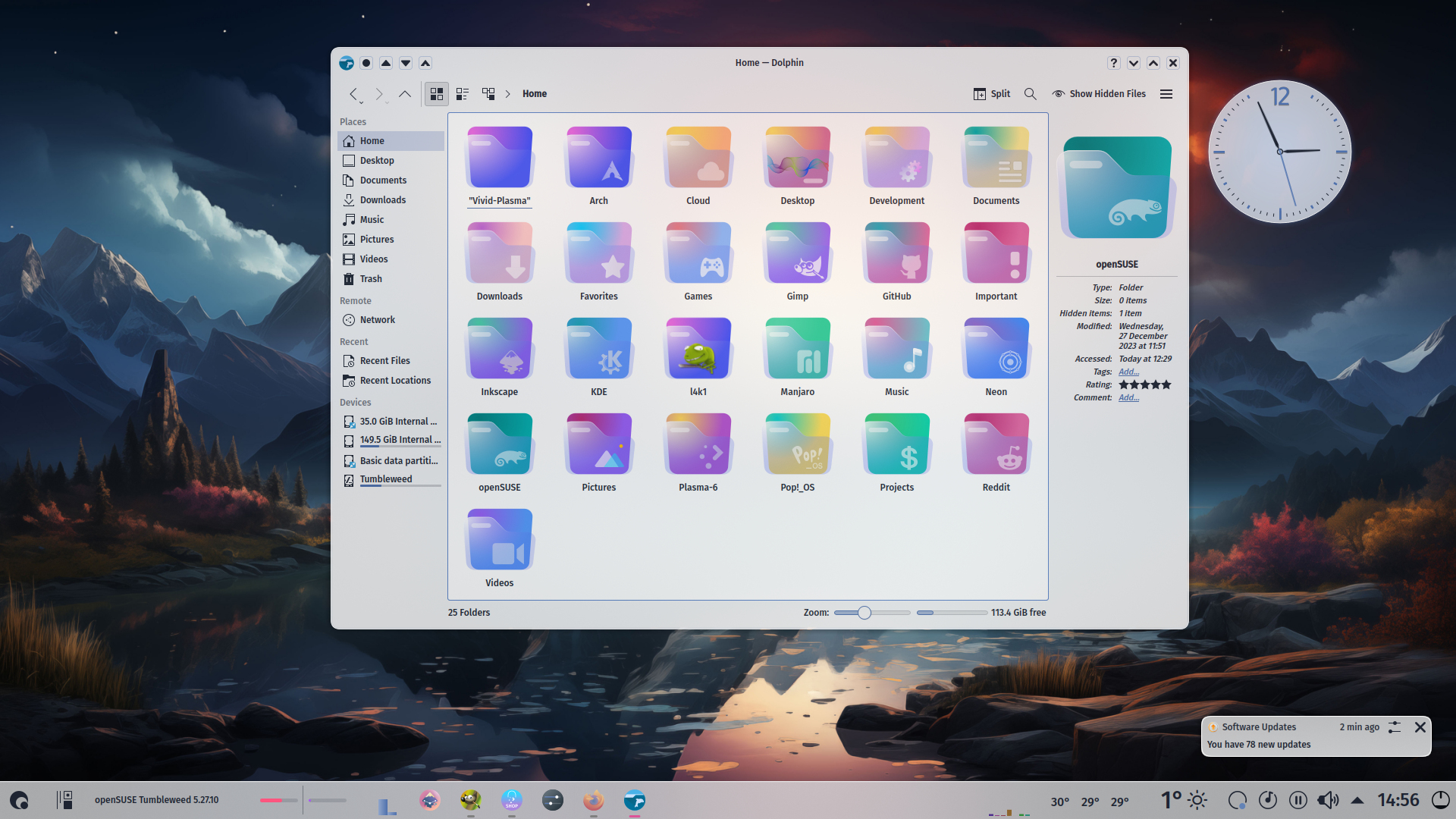
Task: Select the Projects folder icon
Action: (x=897, y=444)
